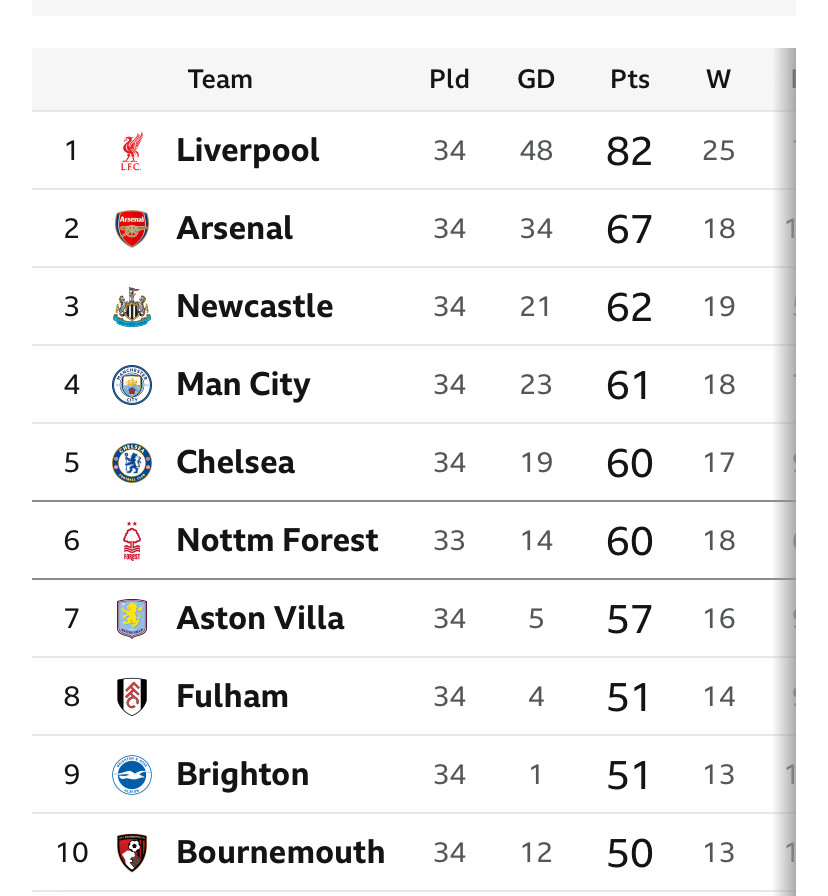Open the Liverpool team link
Viewport: 828px width, 896px height.
[247, 151]
